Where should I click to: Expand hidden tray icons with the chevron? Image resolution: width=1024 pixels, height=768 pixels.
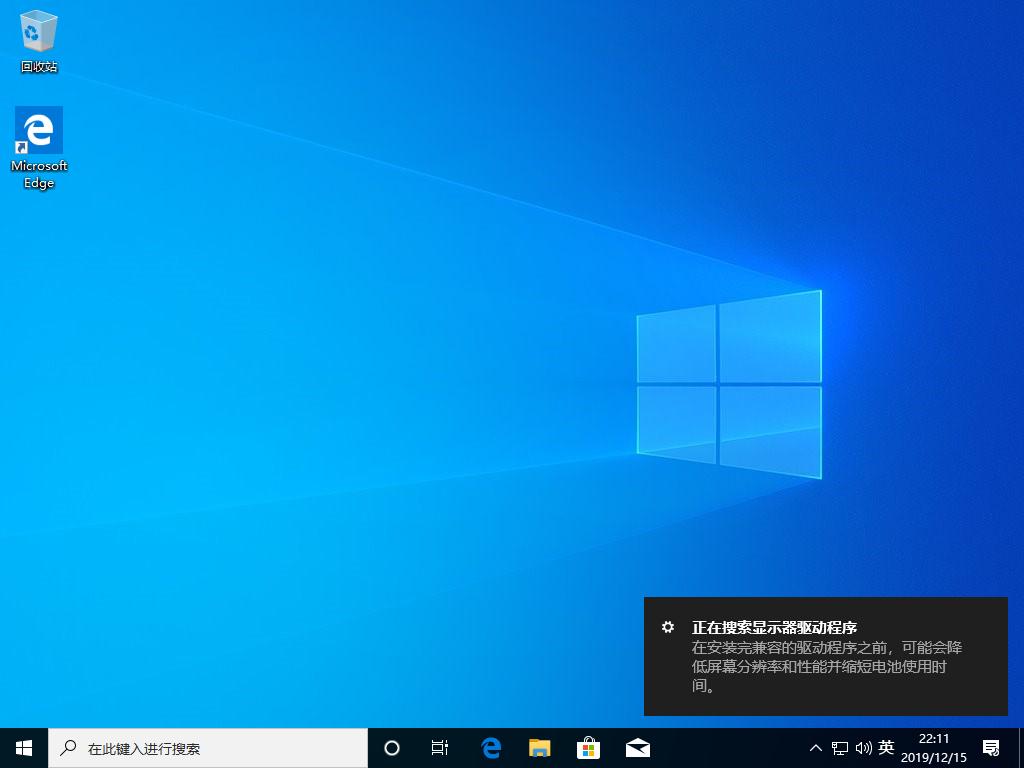pos(816,747)
